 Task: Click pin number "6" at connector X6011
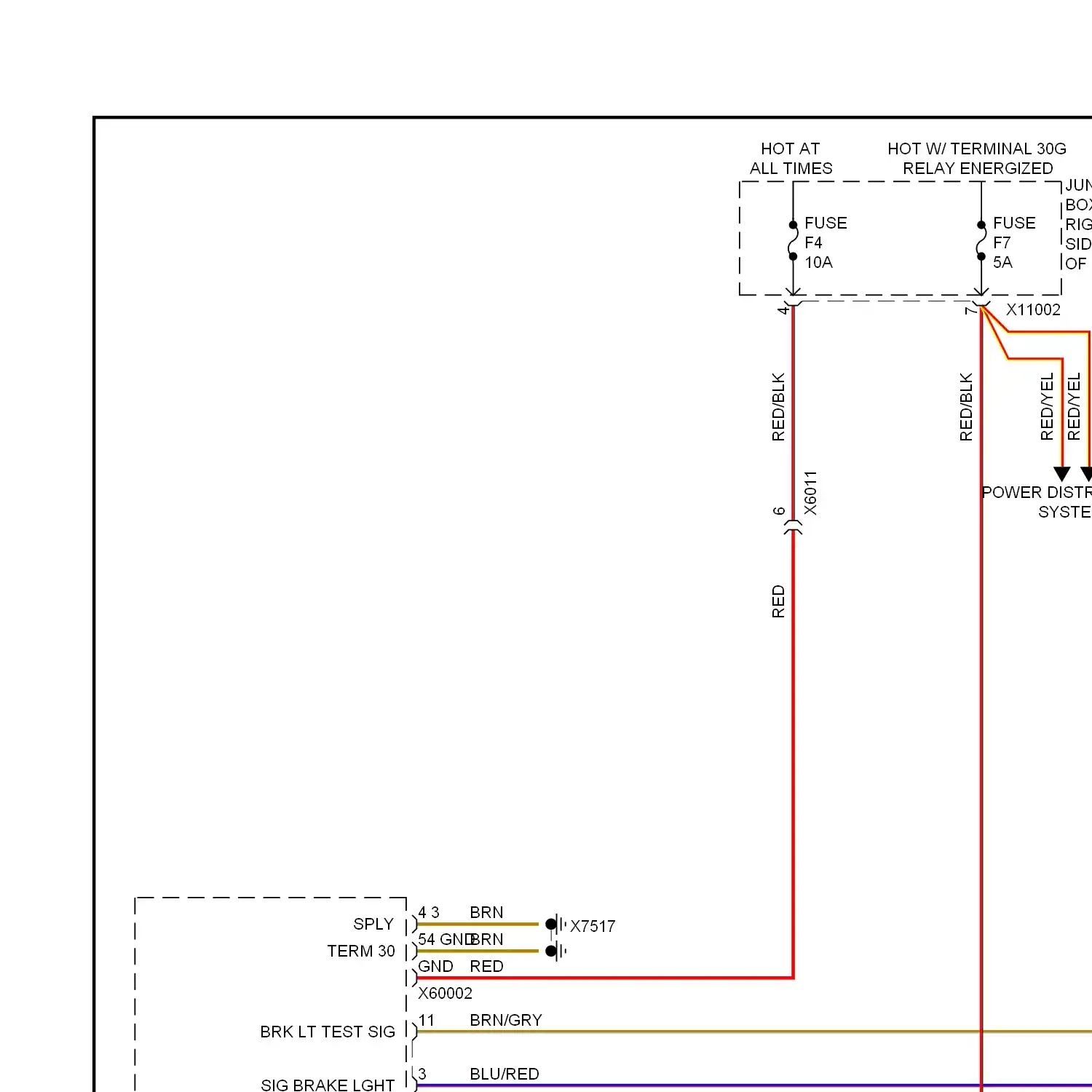point(779,511)
